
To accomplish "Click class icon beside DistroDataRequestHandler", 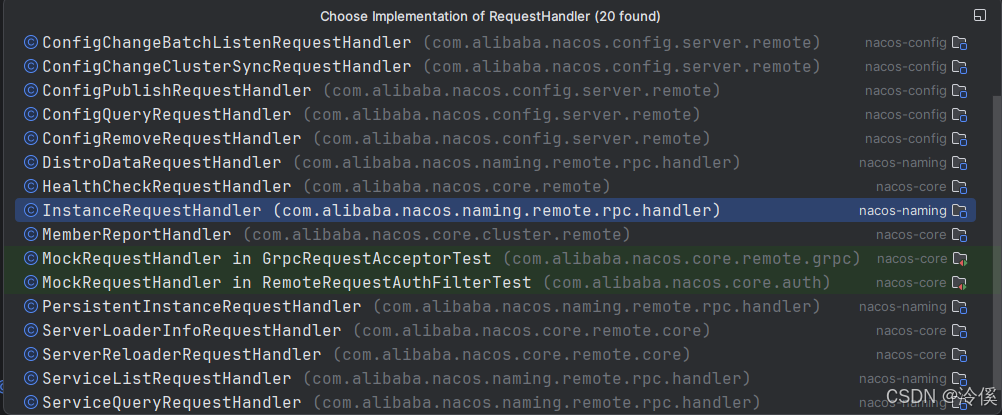I will click(x=31, y=162).
